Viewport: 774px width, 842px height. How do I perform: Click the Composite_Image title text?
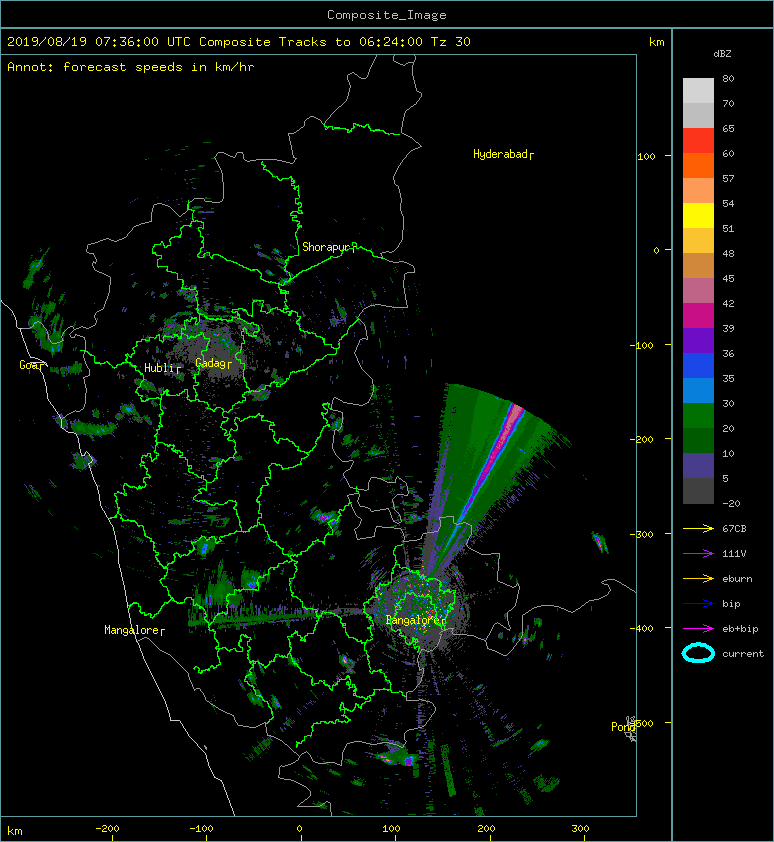387,14
